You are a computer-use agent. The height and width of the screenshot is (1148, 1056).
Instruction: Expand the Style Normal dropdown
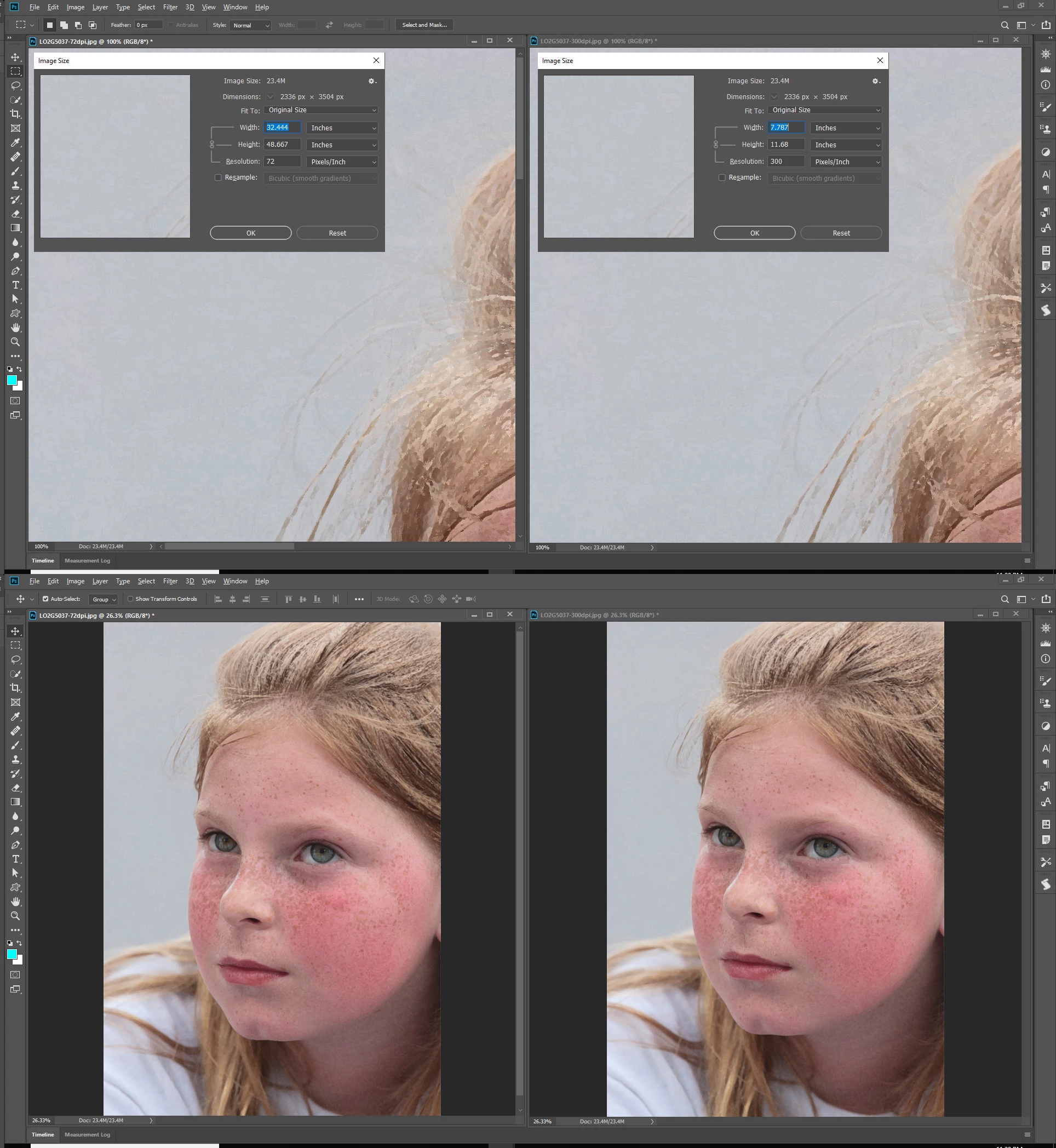250,25
